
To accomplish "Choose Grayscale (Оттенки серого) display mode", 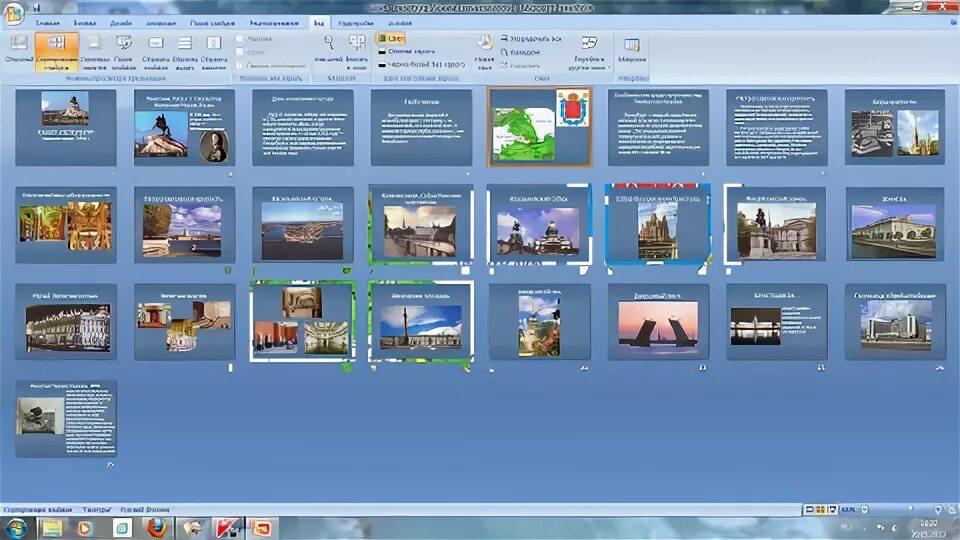I will (x=407, y=51).
